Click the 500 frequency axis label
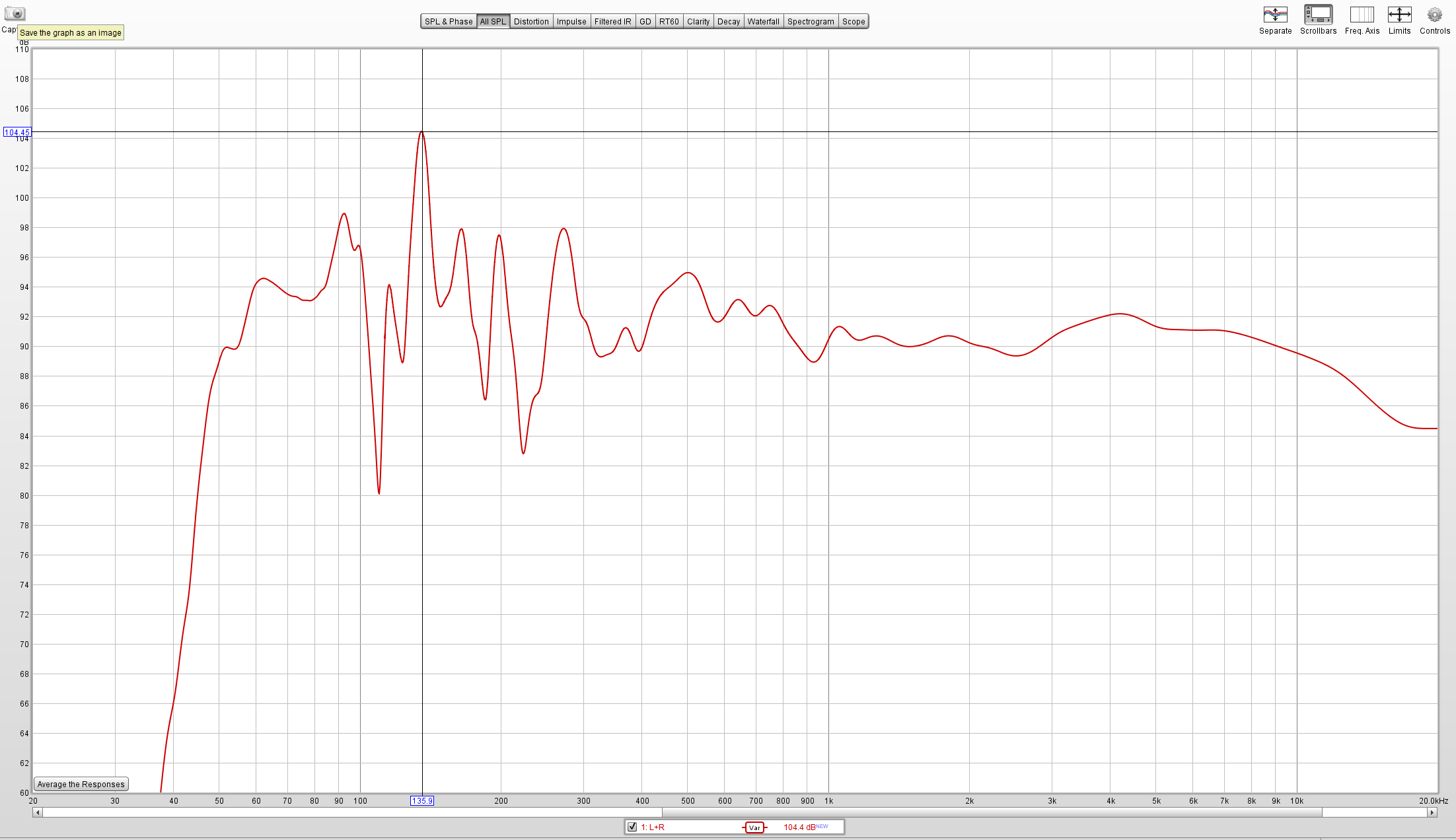Screen dimensions: 1456x840 tap(688, 800)
